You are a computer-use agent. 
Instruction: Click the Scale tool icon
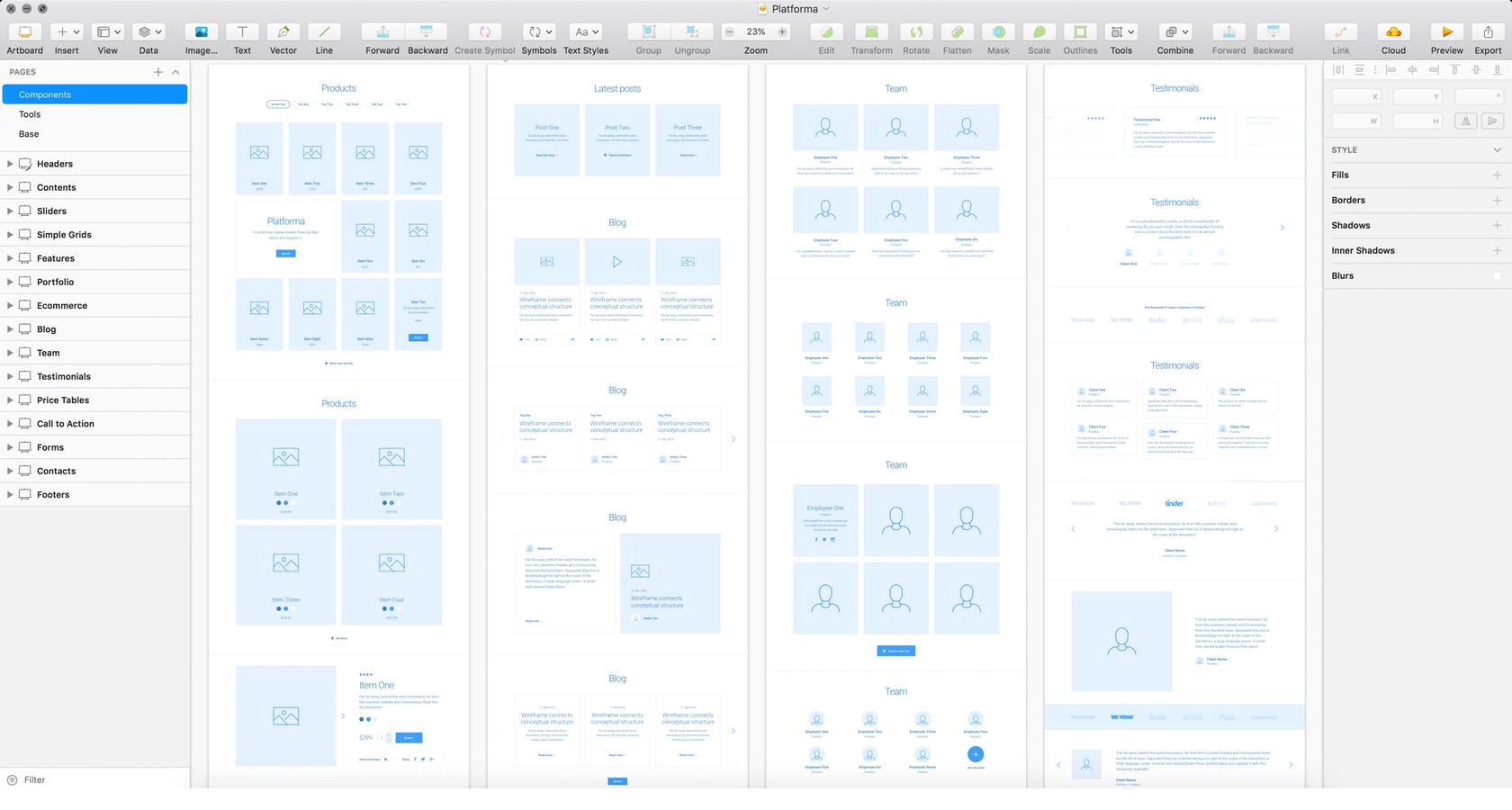[1039, 31]
